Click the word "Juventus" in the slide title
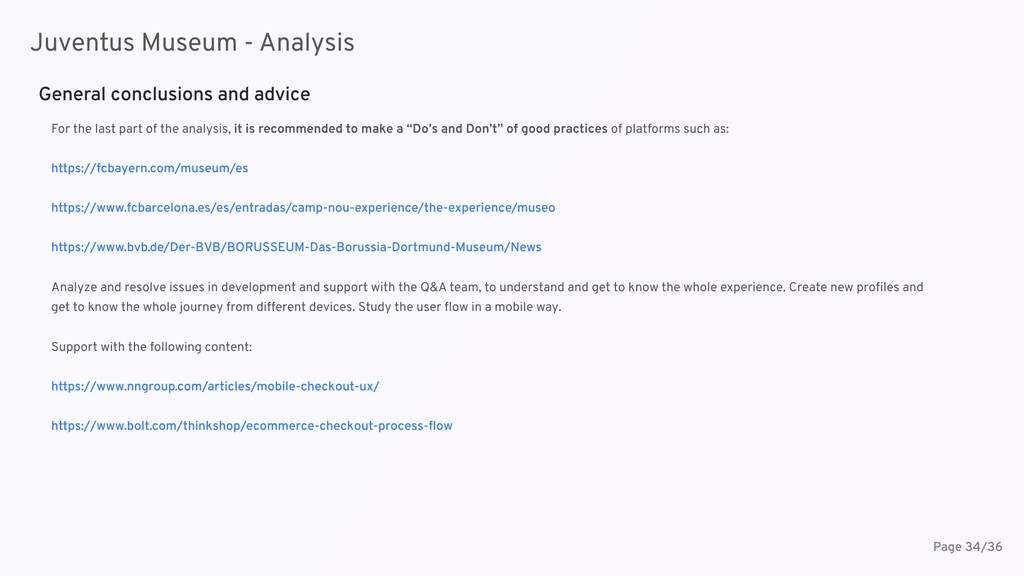The height and width of the screenshot is (576, 1024). coord(82,43)
